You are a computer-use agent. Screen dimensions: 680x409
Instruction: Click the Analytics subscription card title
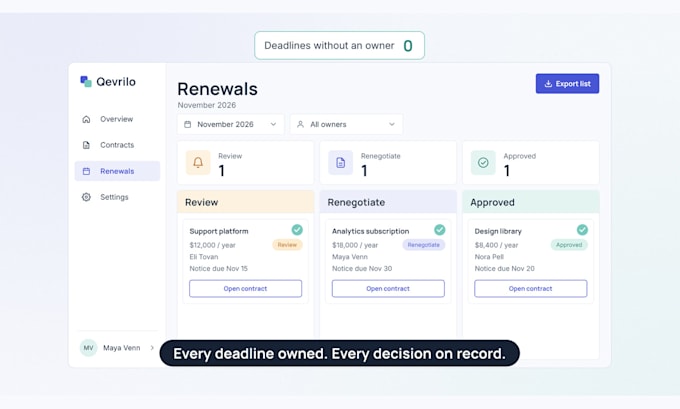pos(371,232)
